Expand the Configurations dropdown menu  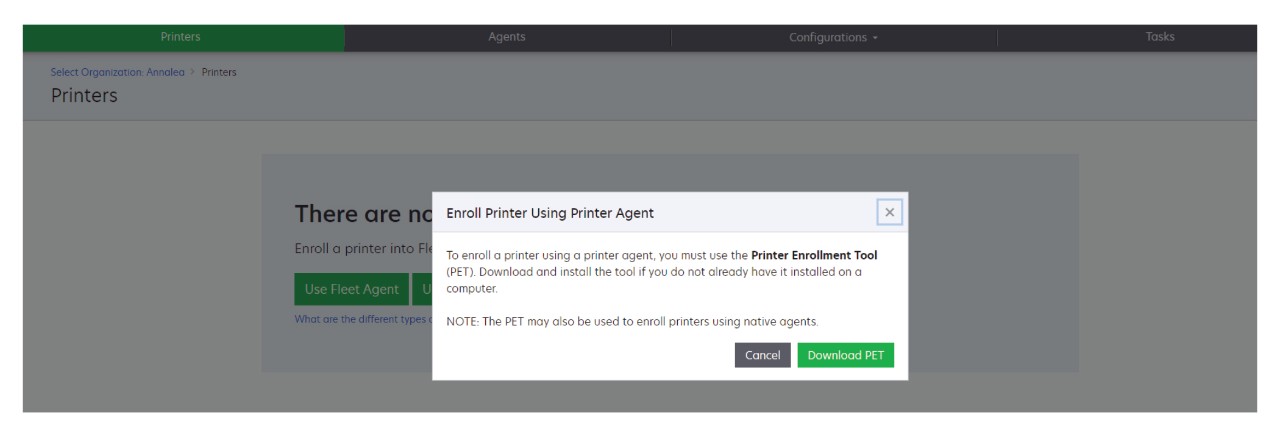(x=834, y=38)
